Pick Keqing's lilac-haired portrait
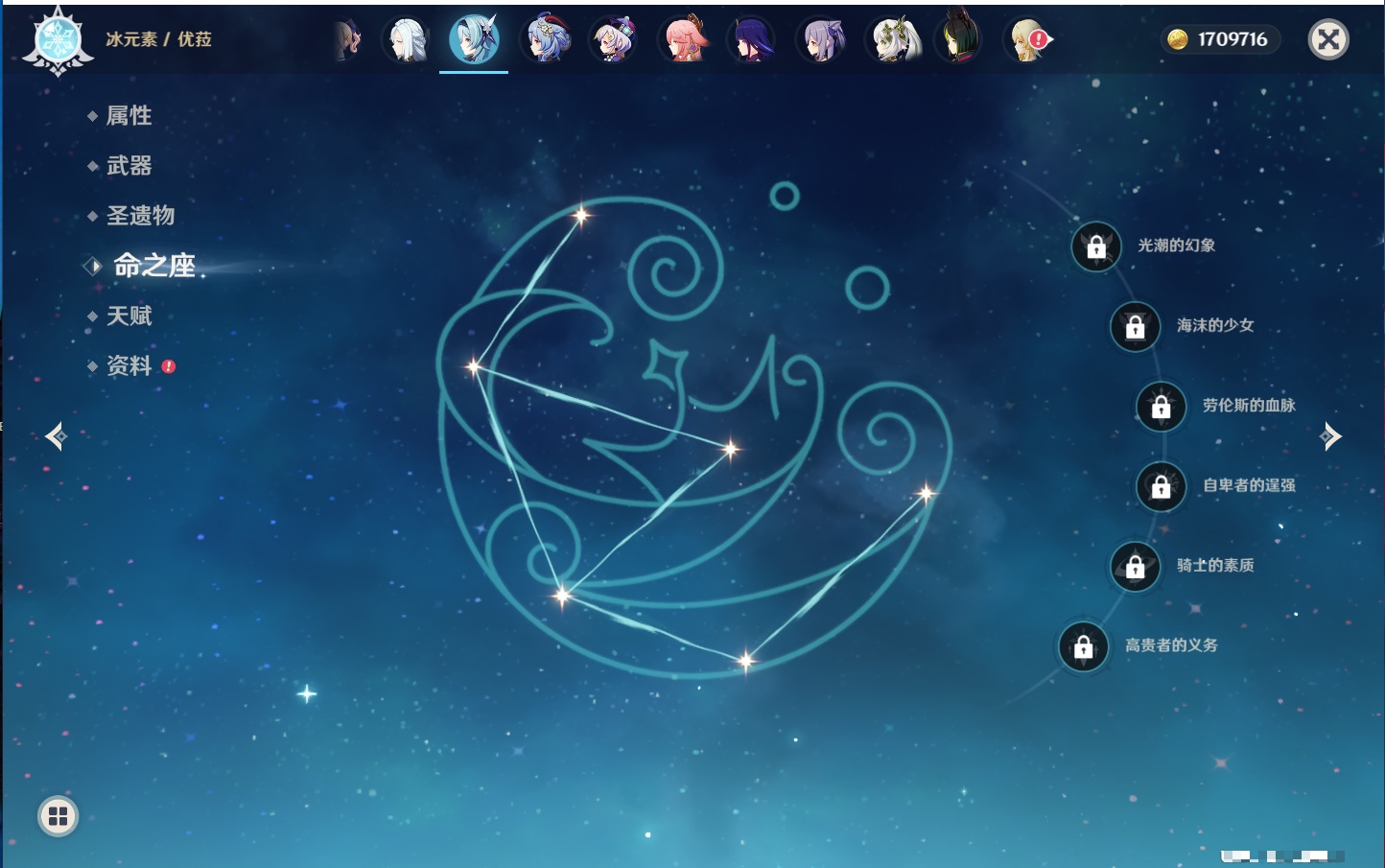The width and height of the screenshot is (1385, 868). coord(822,40)
